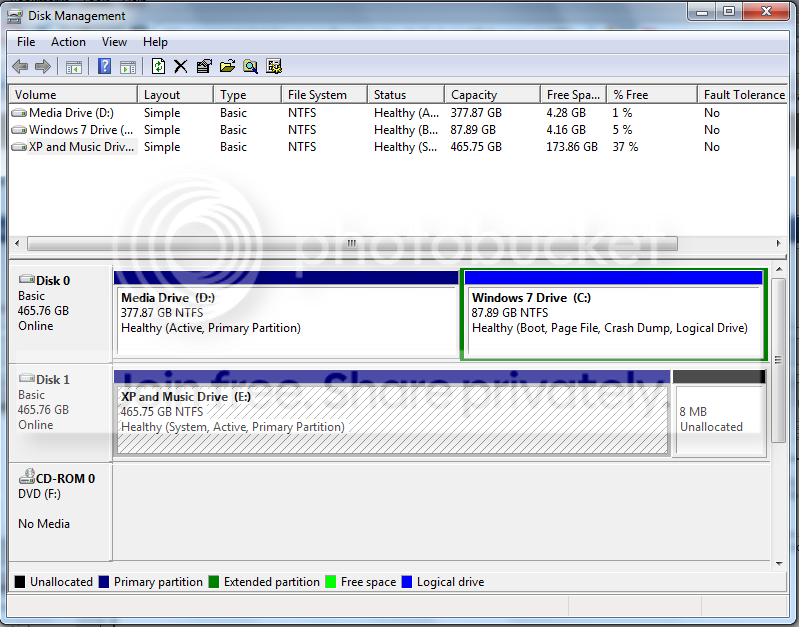Select the 8 MB Unallocated block
This screenshot has height=627, width=799.
(x=719, y=412)
